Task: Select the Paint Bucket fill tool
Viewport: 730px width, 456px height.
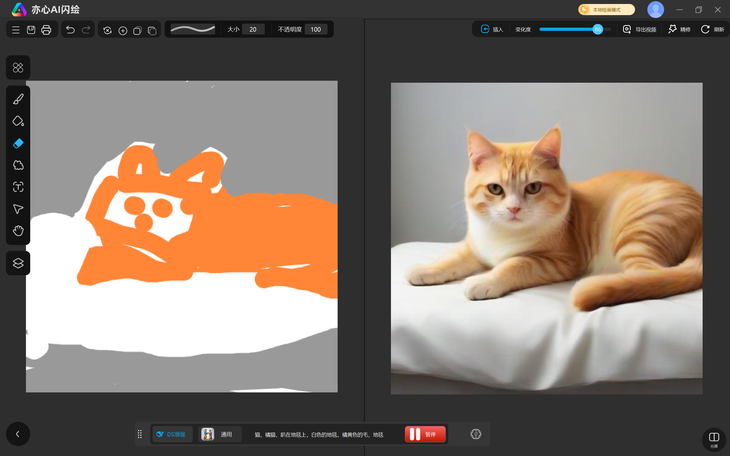Action: tap(18, 121)
